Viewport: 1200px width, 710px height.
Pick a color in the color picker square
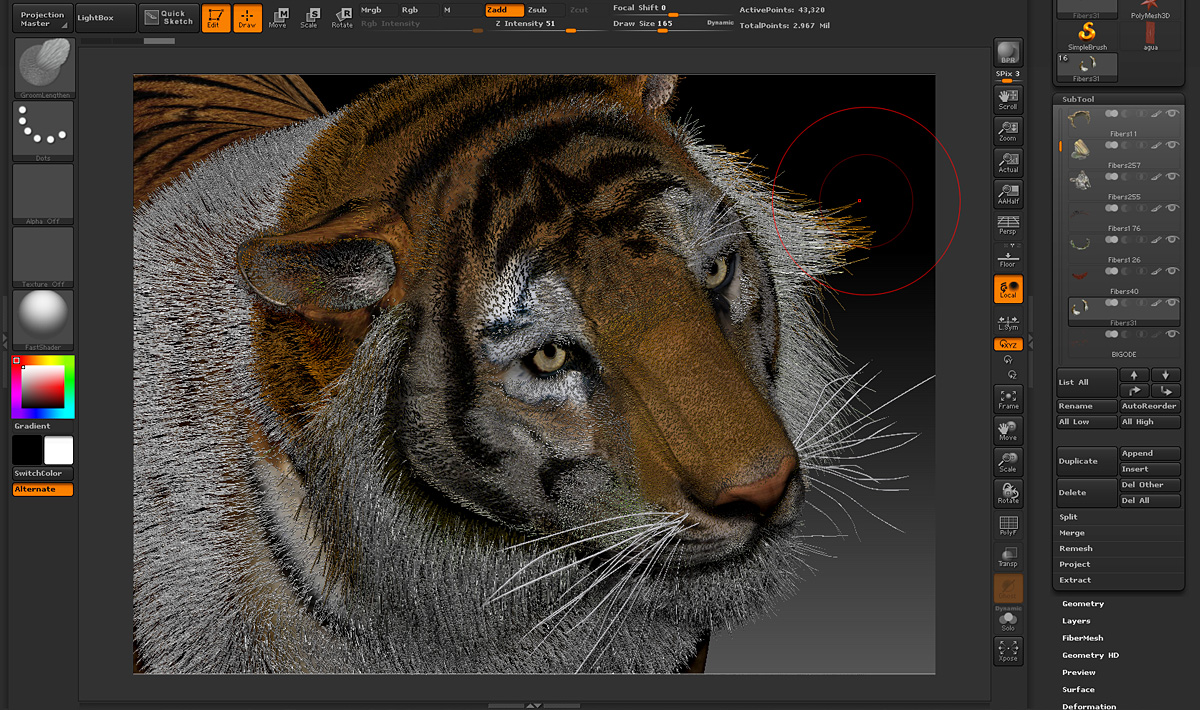pos(43,387)
